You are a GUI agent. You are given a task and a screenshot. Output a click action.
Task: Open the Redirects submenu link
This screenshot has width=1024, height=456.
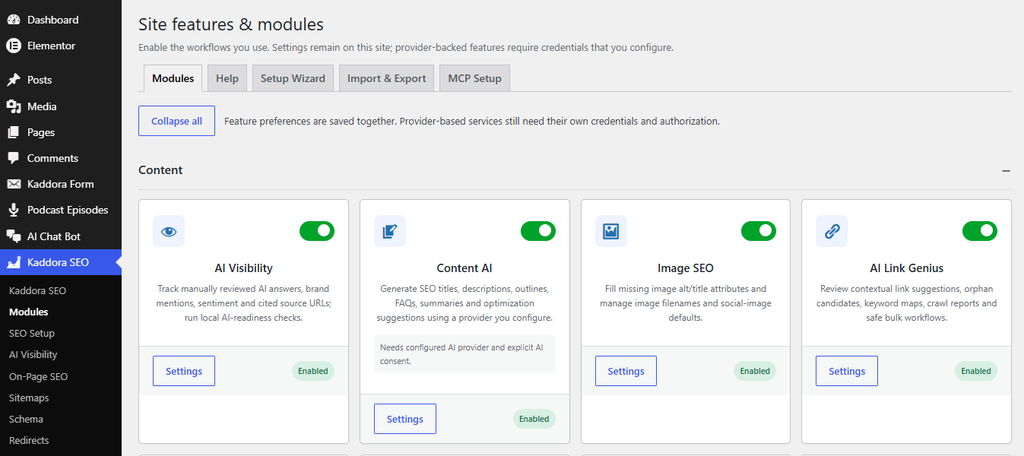(29, 440)
